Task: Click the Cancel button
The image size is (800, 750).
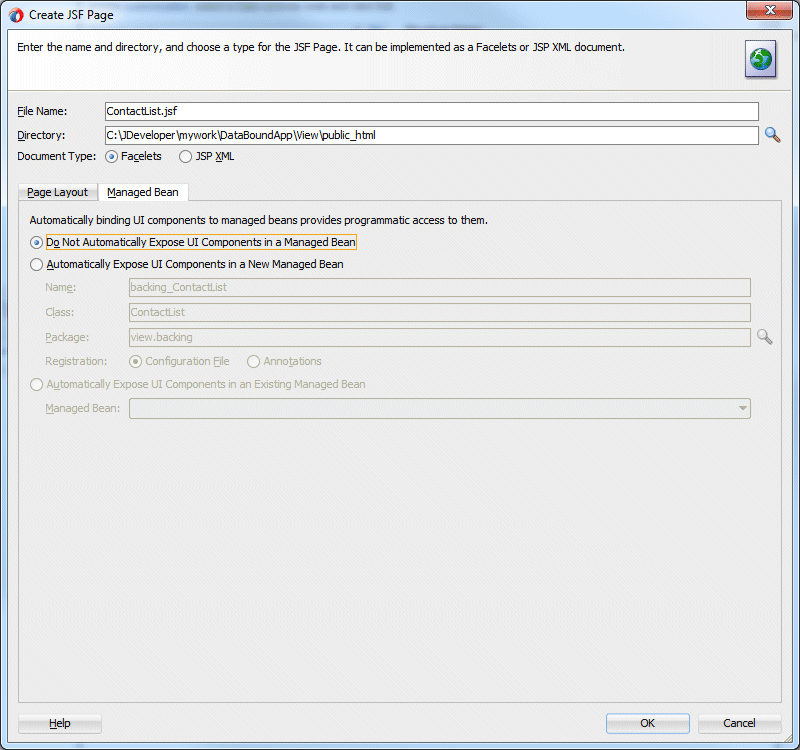Action: pos(739,723)
